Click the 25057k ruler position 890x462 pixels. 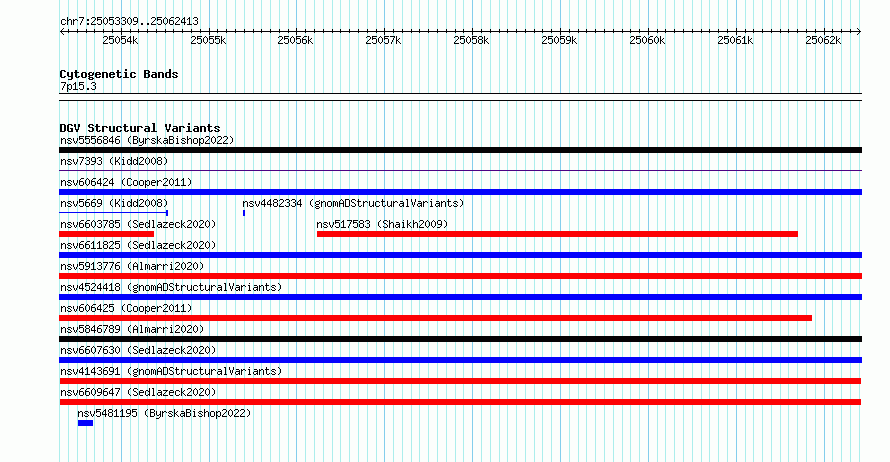(x=383, y=40)
